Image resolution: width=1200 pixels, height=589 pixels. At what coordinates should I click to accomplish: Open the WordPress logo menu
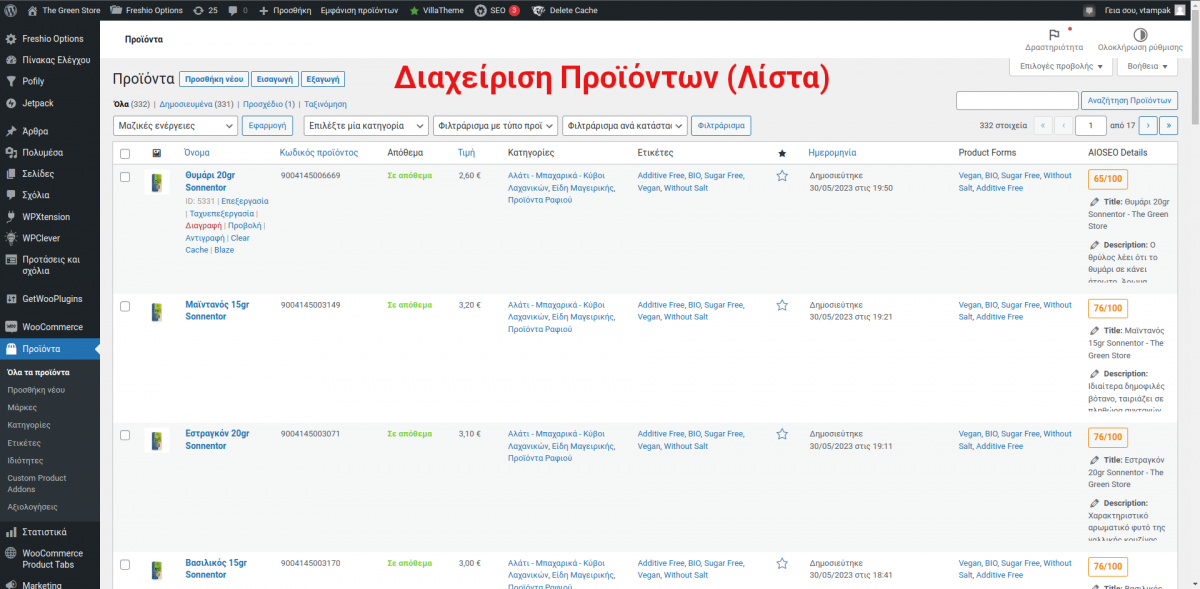click(x=10, y=10)
